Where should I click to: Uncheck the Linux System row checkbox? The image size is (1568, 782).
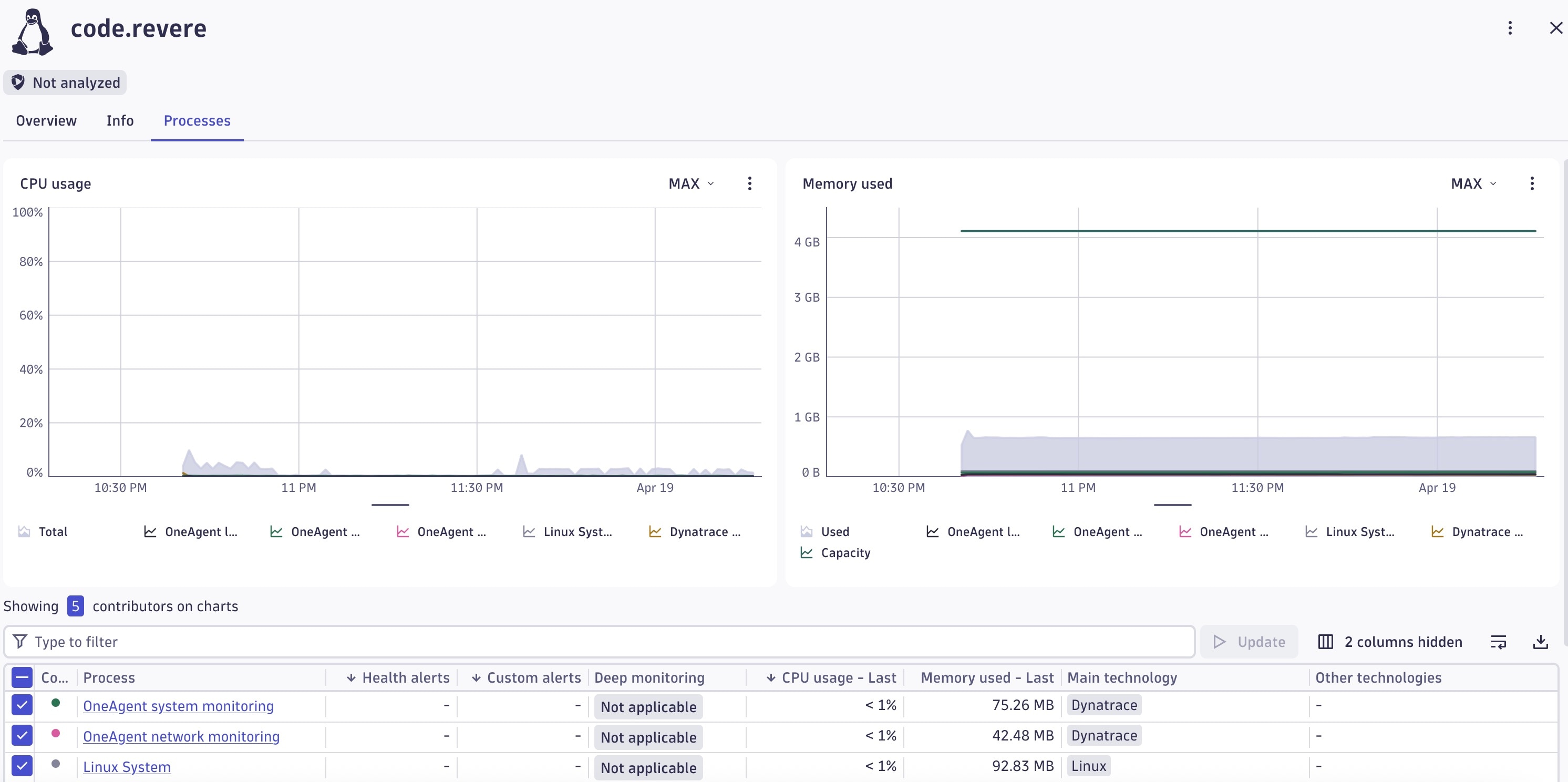pyautogui.click(x=22, y=766)
